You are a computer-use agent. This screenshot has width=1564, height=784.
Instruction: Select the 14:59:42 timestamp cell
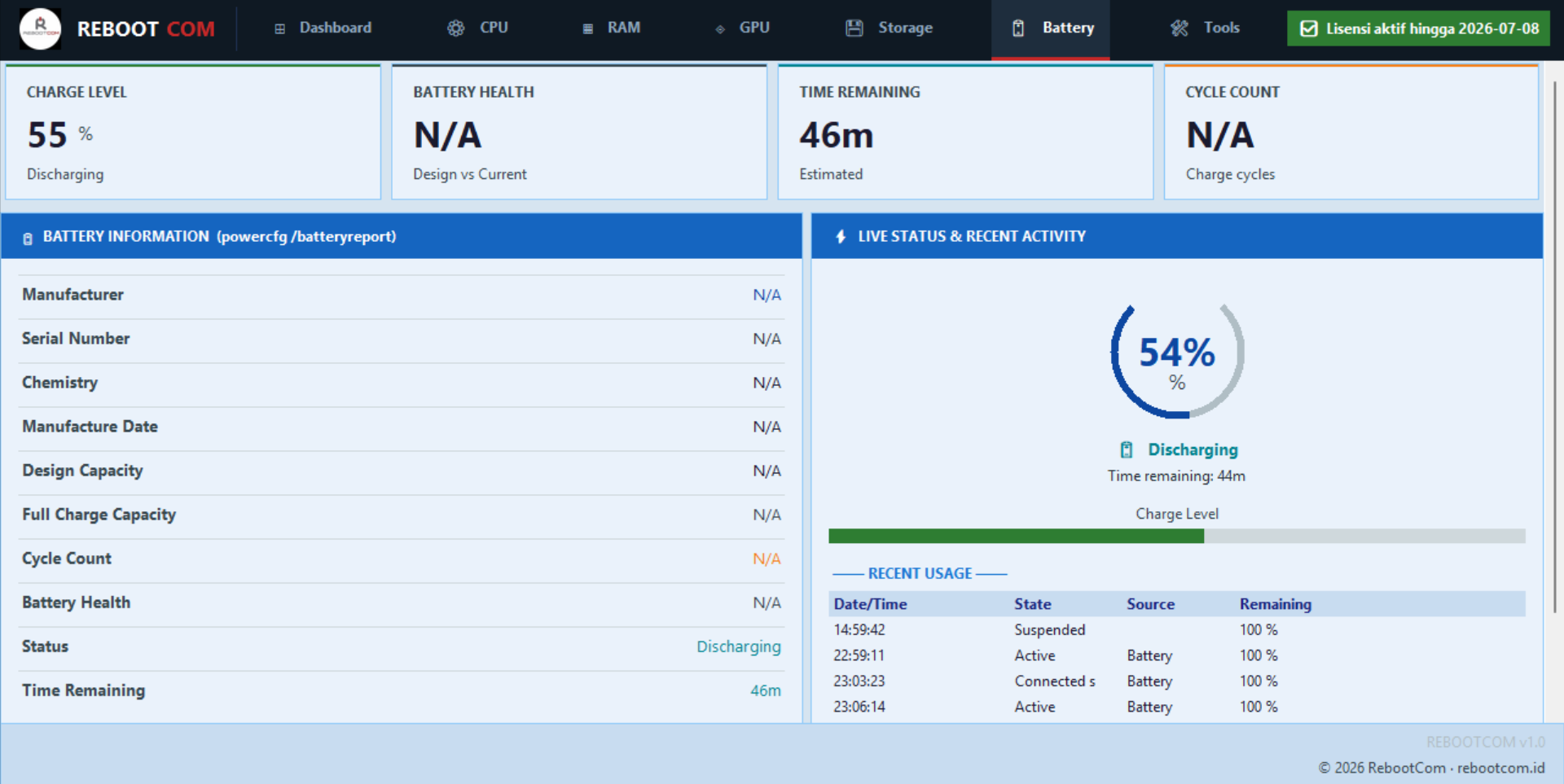859,630
